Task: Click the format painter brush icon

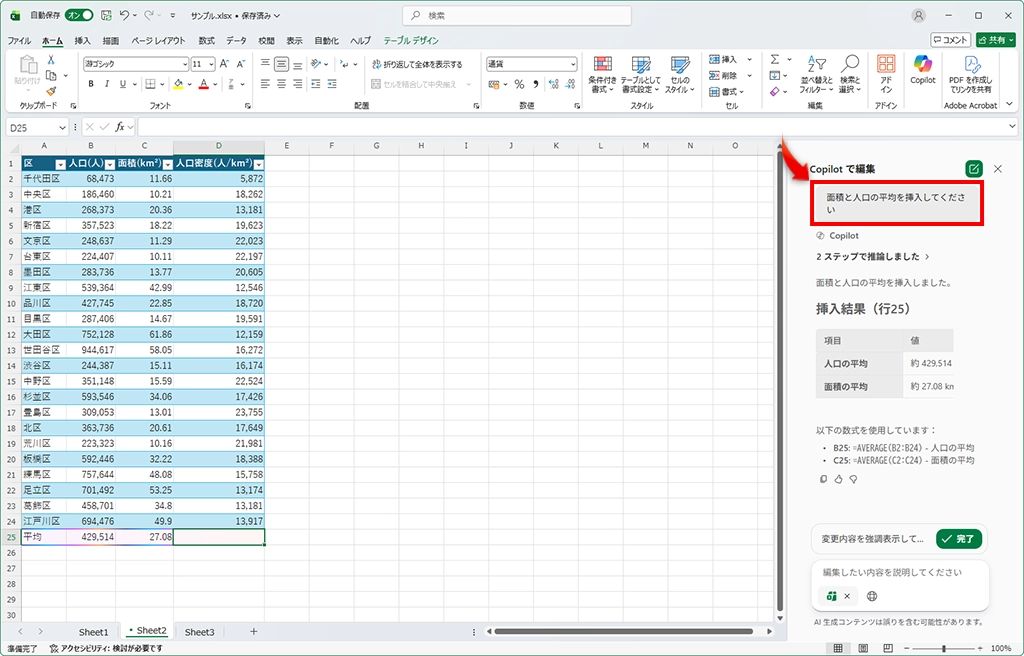Action: tap(51, 91)
